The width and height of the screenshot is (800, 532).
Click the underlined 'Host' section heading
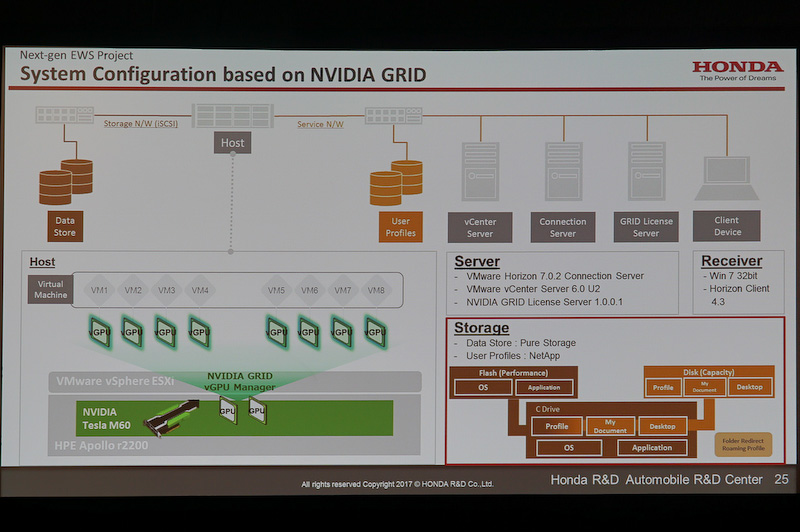click(42, 262)
